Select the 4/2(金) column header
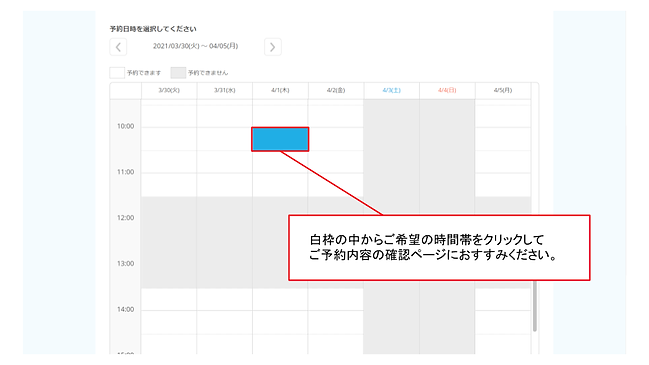Image resolution: width=649 pixels, height=365 pixels. point(336,90)
